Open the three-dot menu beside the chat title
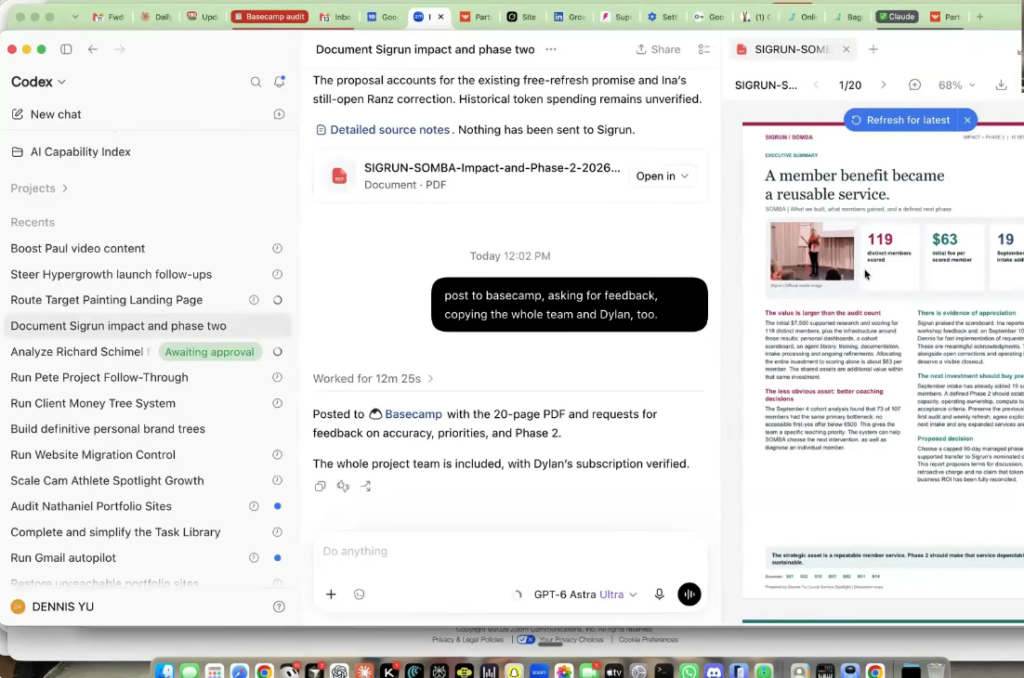The height and width of the screenshot is (678, 1024). click(551, 49)
